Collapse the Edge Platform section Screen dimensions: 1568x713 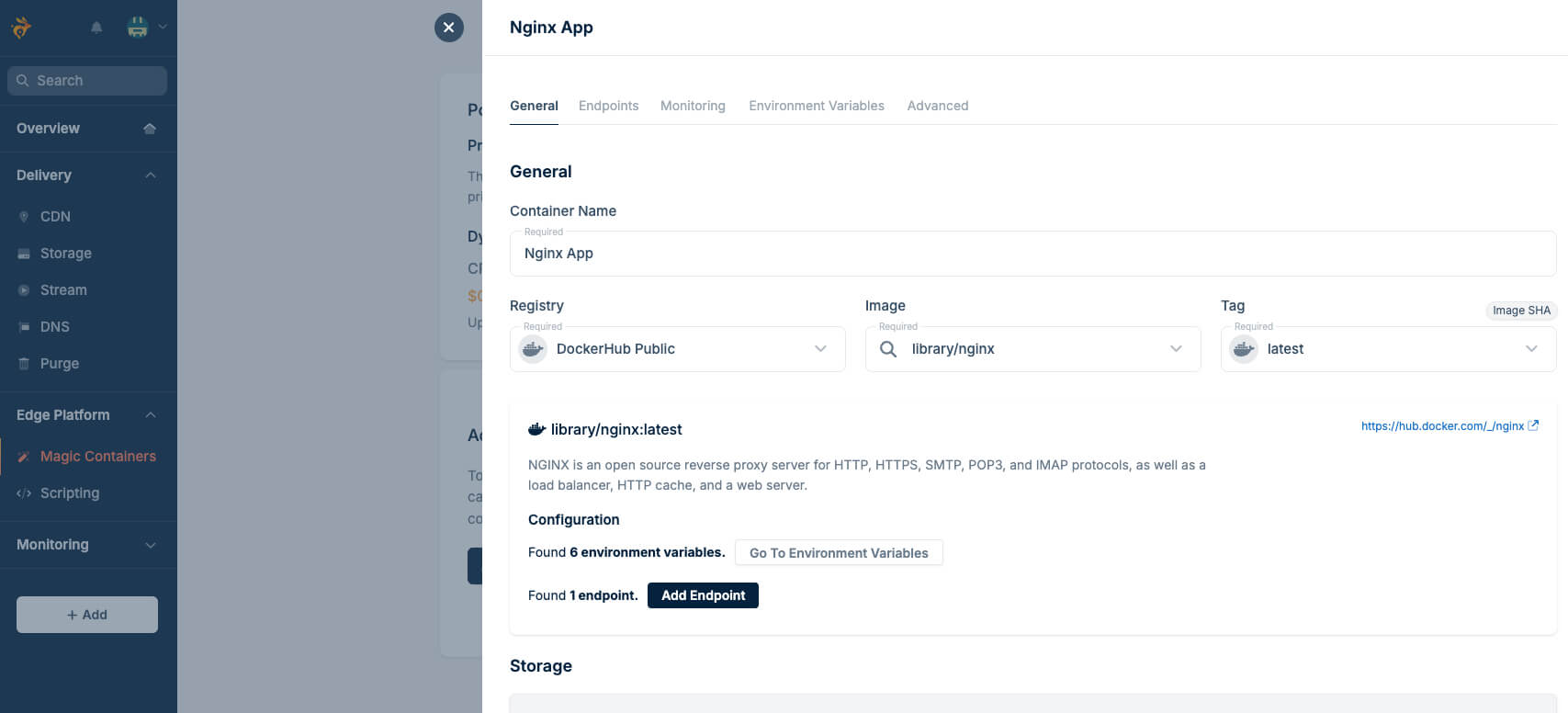pos(151,415)
